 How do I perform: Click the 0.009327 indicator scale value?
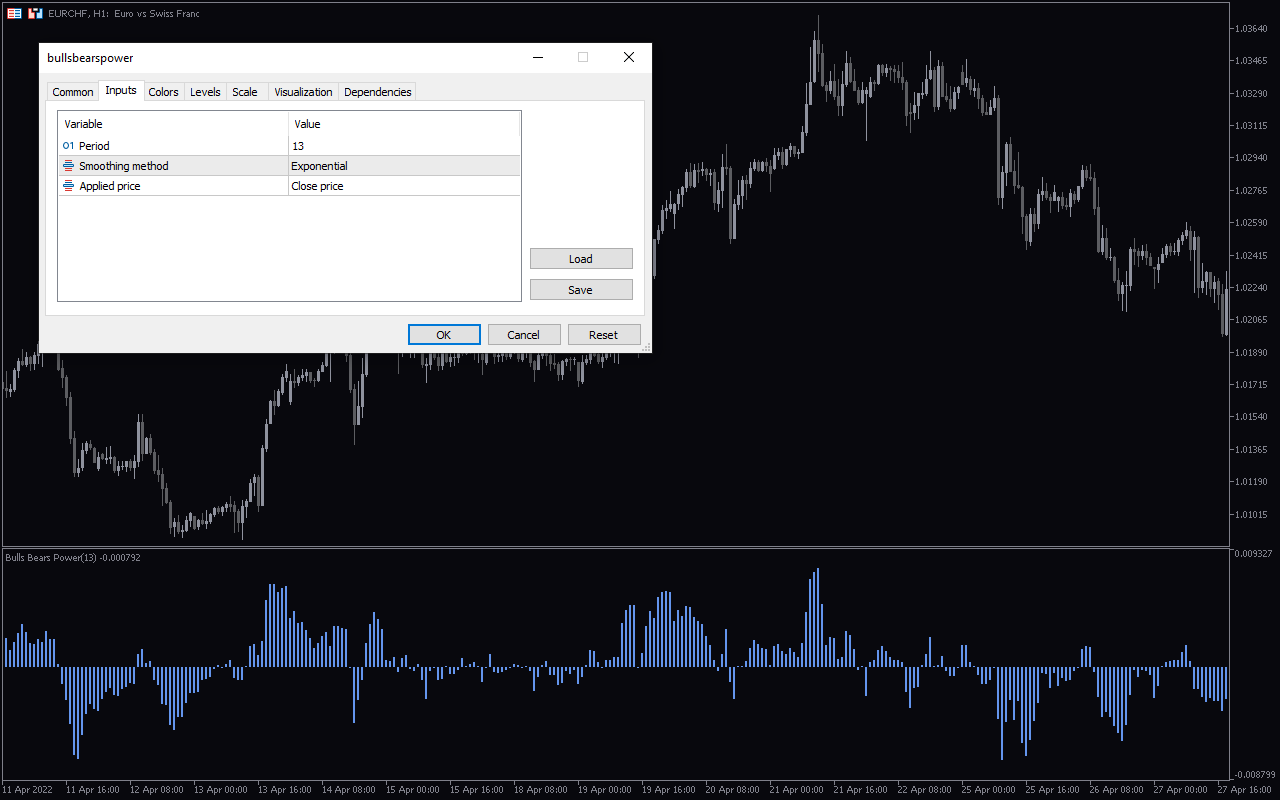(1254, 553)
